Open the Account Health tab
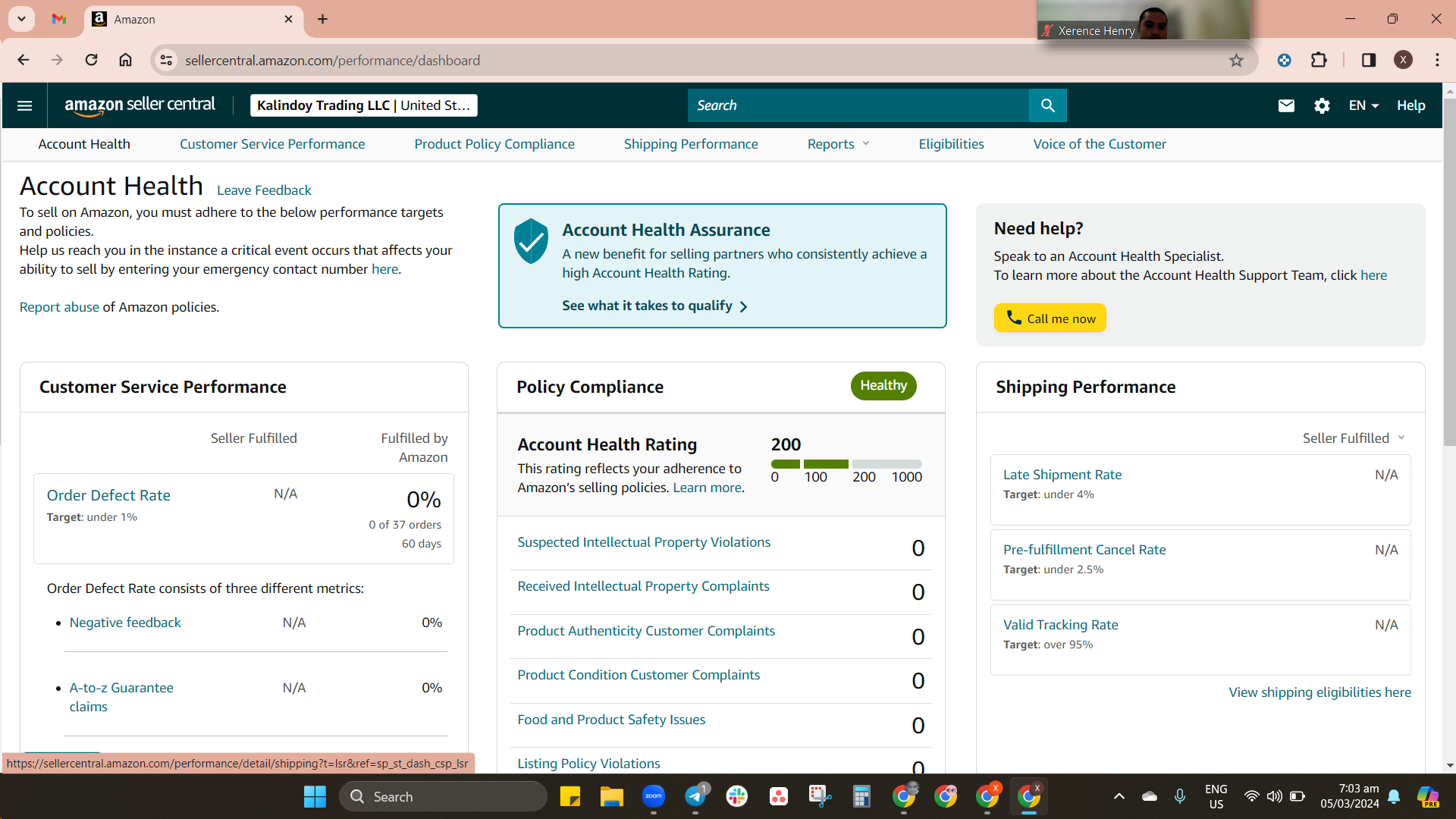Viewport: 1456px width, 819px height. point(84,144)
